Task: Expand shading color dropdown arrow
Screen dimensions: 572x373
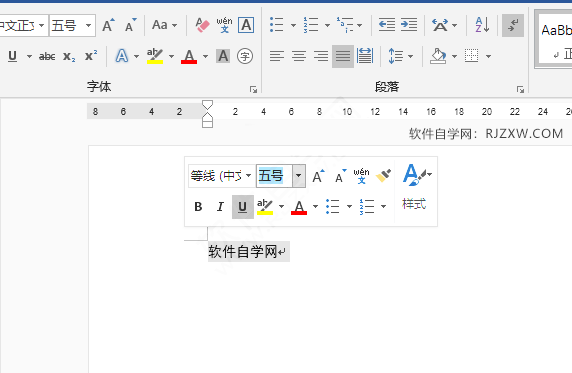Action: pos(454,57)
